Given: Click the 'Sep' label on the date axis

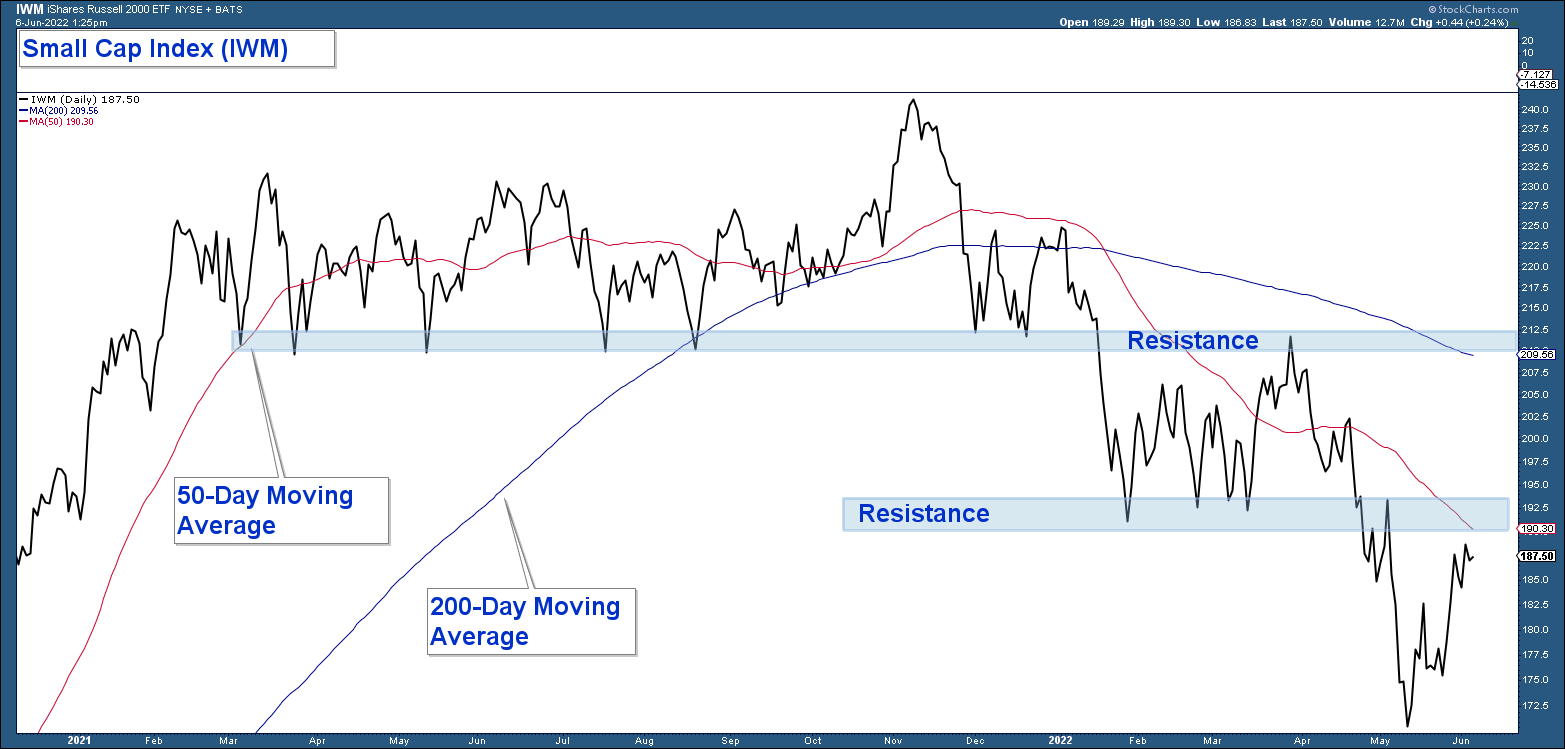Looking at the screenshot, I should coord(731,741).
